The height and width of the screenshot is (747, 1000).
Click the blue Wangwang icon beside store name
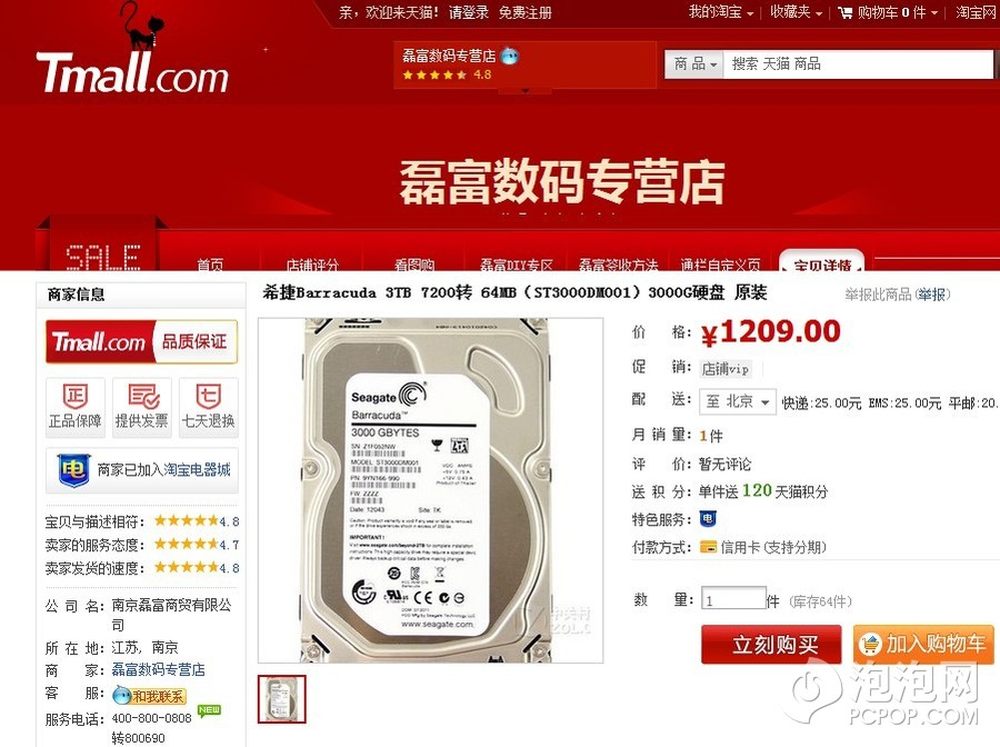(x=510, y=56)
